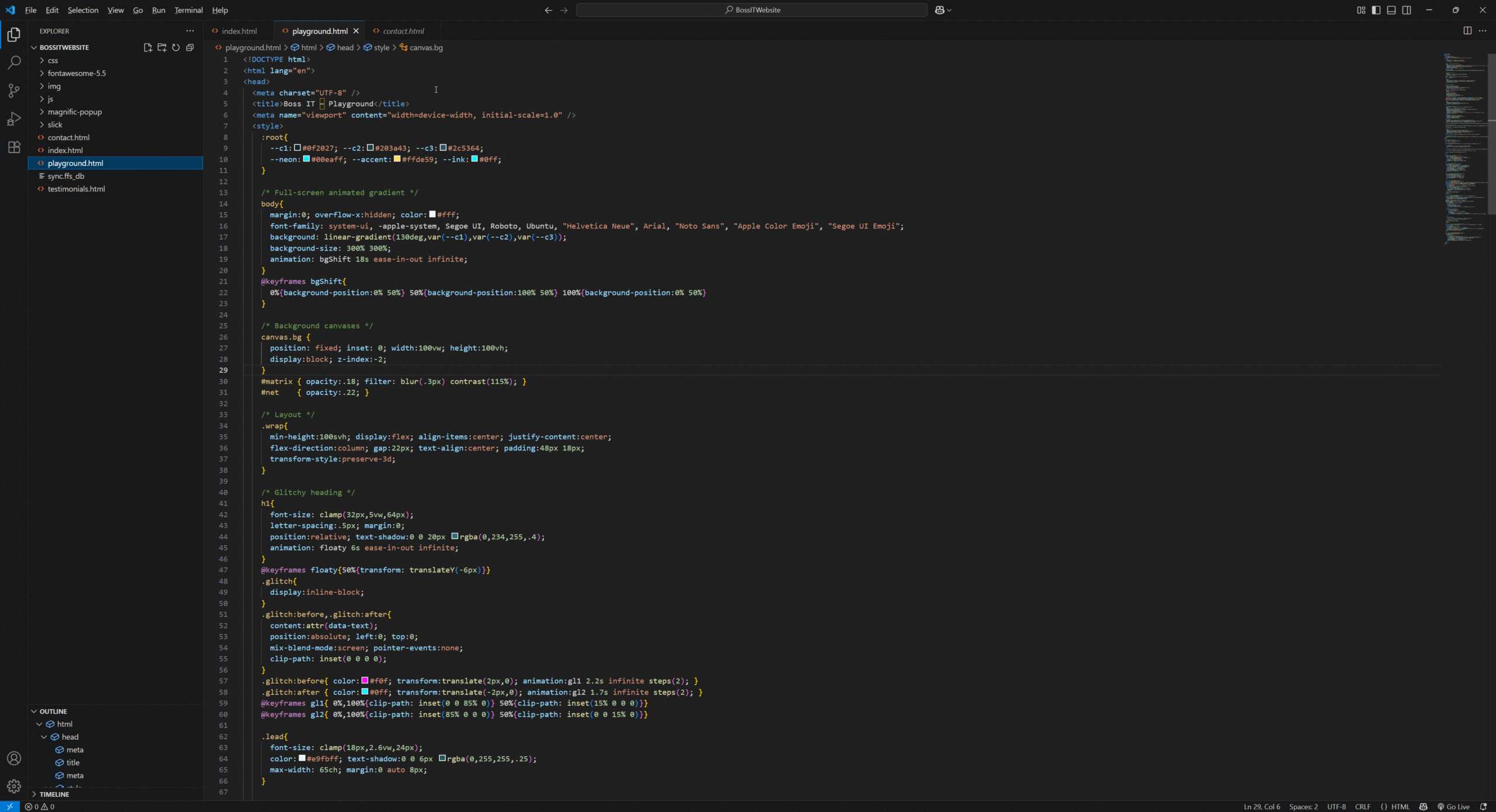The width and height of the screenshot is (1496, 812).
Task: Select the Source Control icon
Action: (14, 91)
